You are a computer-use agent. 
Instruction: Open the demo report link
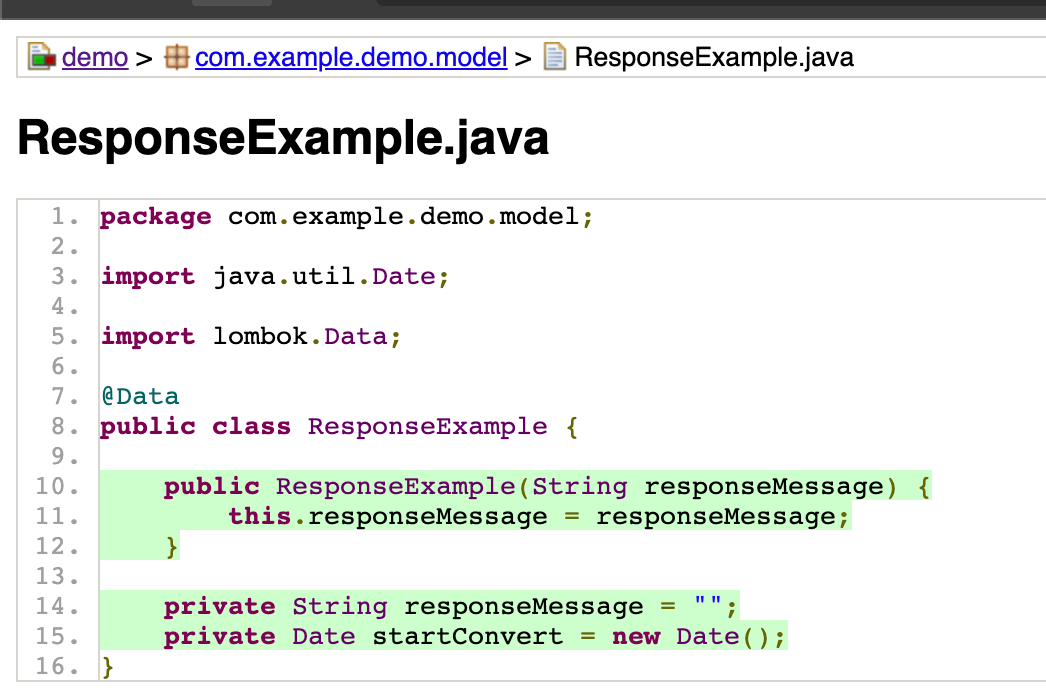[94, 57]
